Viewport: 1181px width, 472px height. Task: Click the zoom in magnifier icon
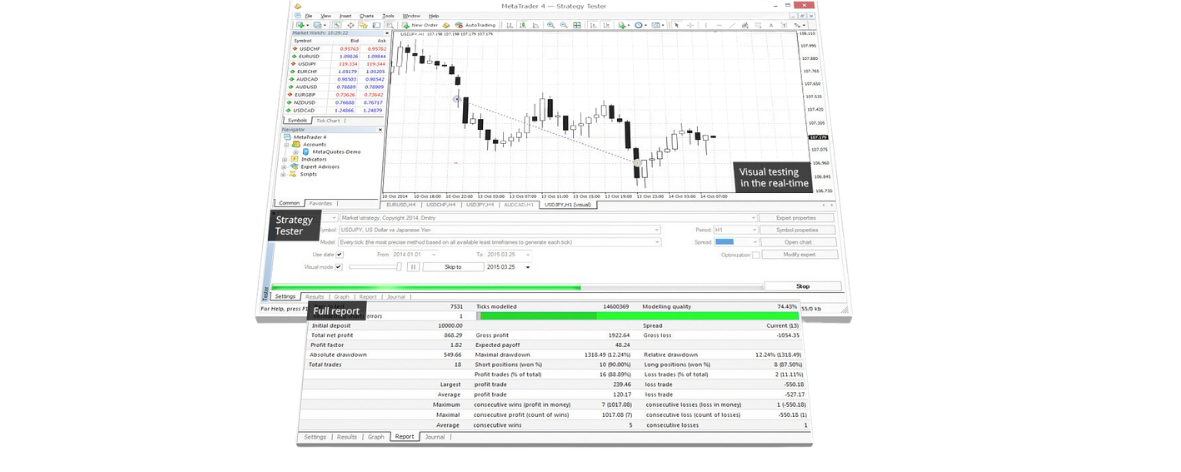coord(550,25)
